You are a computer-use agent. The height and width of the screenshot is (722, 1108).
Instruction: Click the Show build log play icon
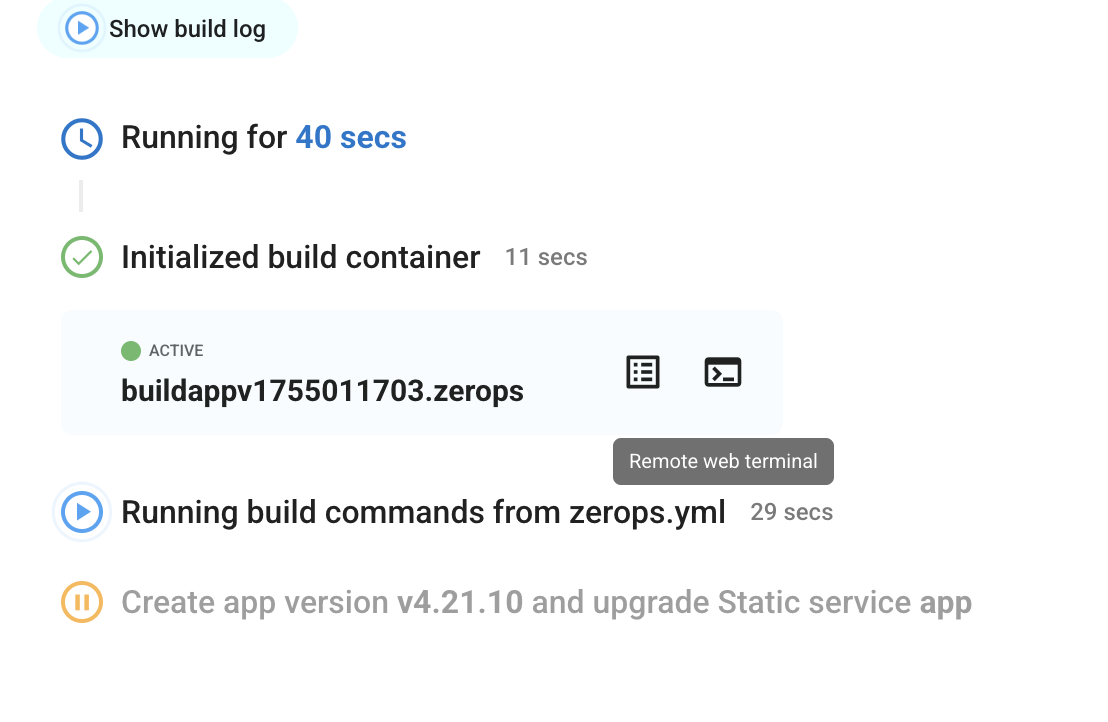point(81,28)
